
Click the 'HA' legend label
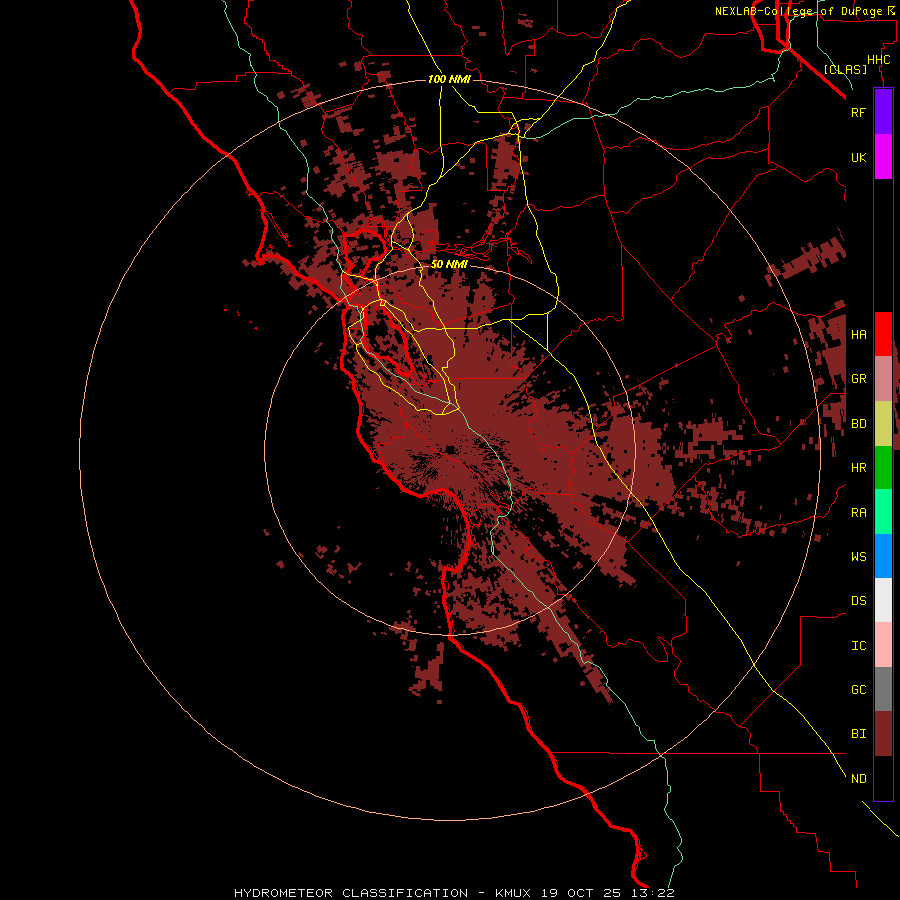click(x=858, y=335)
